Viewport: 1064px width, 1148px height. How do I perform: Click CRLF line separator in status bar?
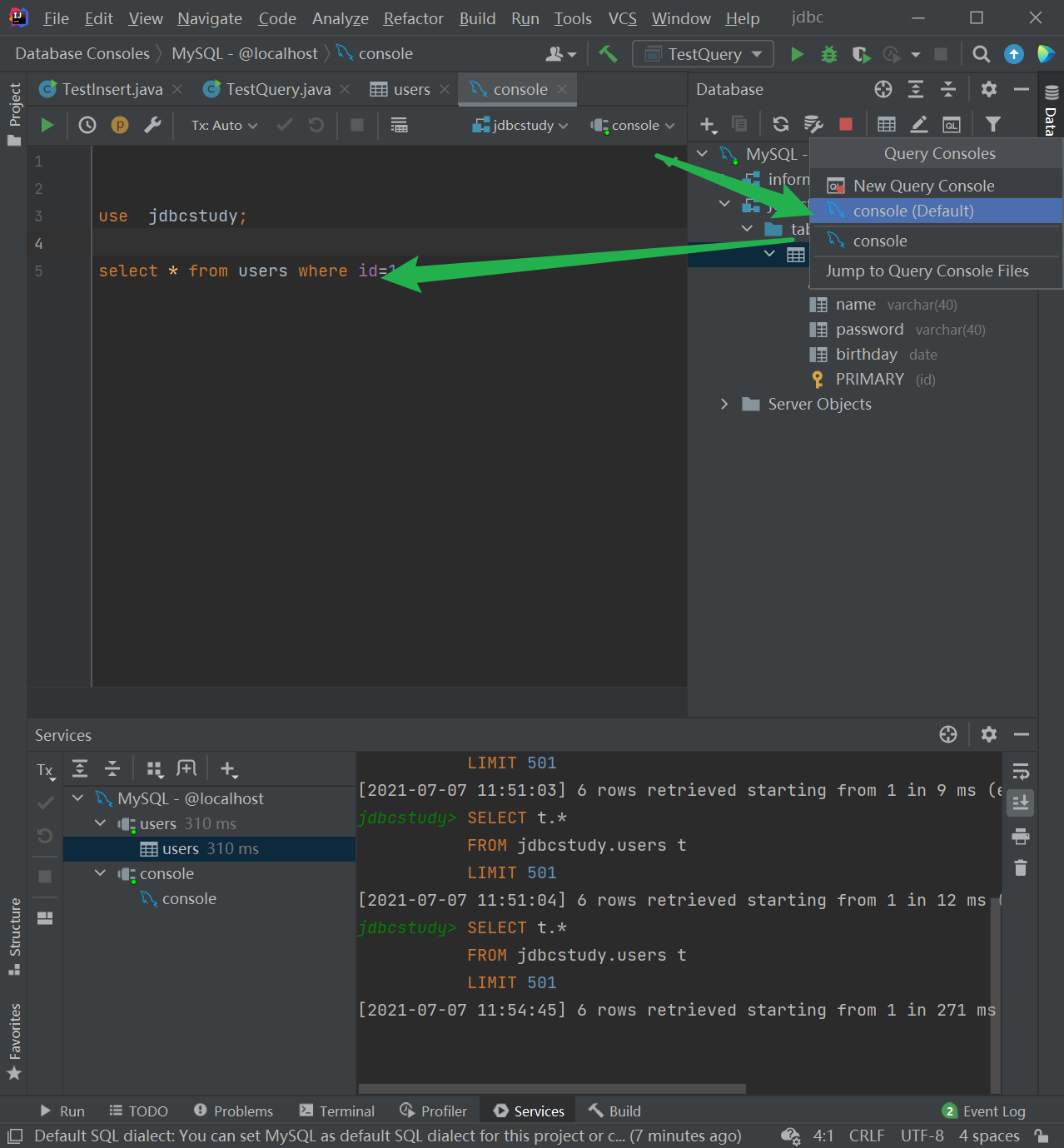tap(867, 1136)
